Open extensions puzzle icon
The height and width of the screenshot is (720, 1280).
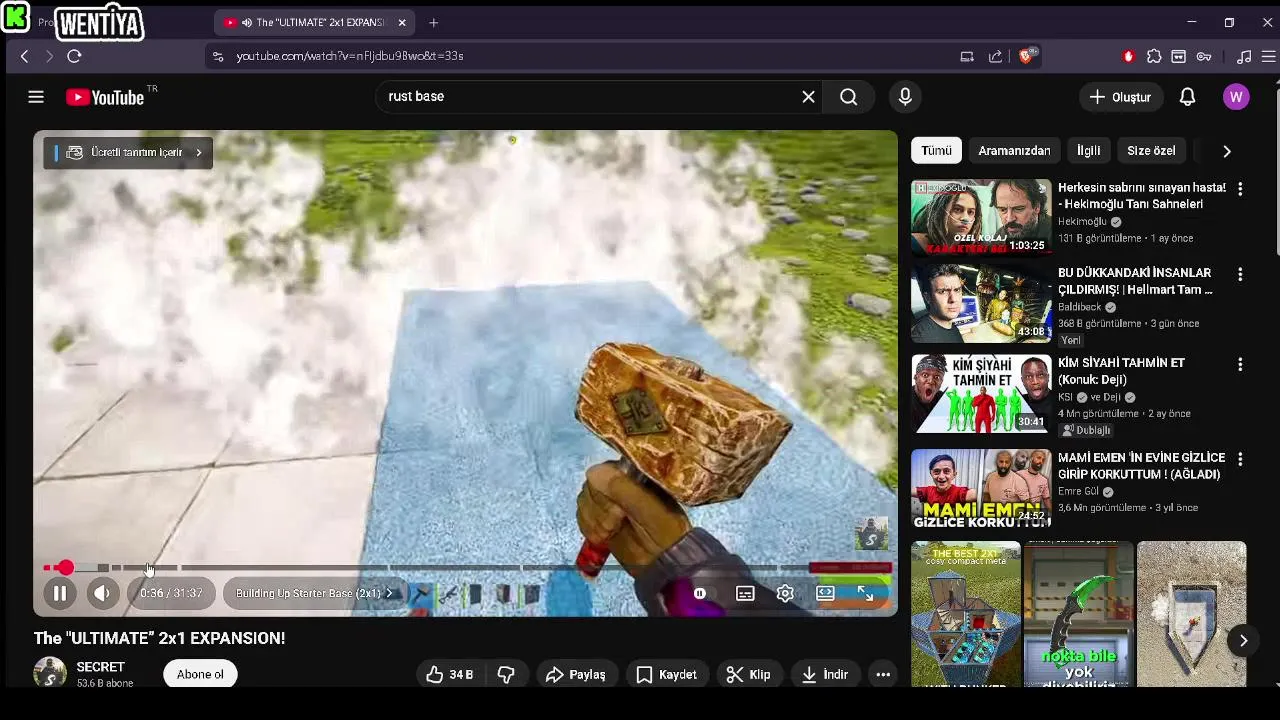pyautogui.click(x=1154, y=56)
